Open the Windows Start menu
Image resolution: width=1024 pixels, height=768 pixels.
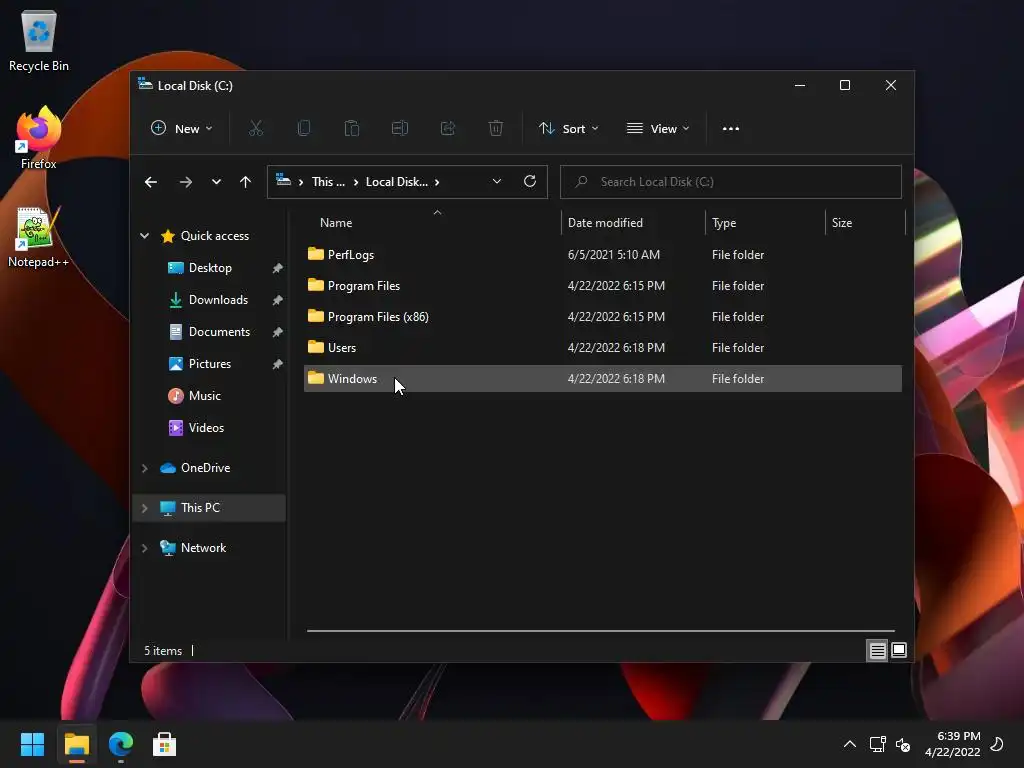click(33, 744)
